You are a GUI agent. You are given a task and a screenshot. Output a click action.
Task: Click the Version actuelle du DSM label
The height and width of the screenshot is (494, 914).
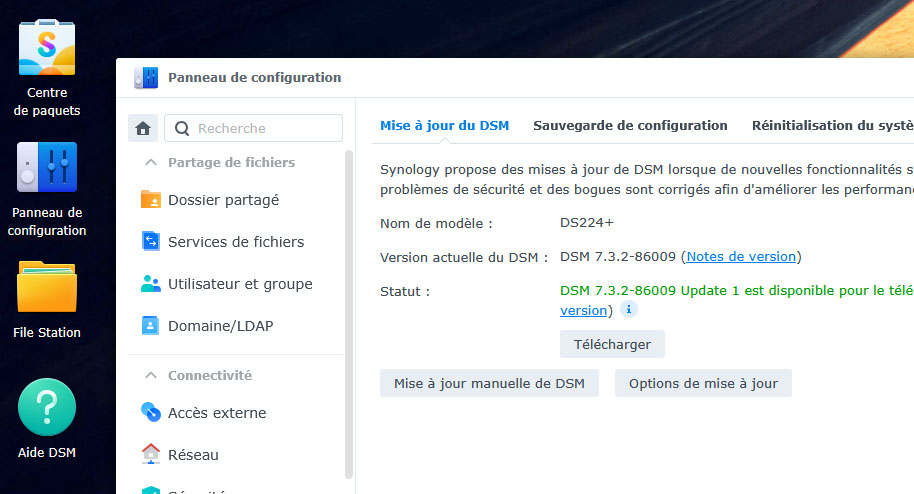(x=464, y=257)
